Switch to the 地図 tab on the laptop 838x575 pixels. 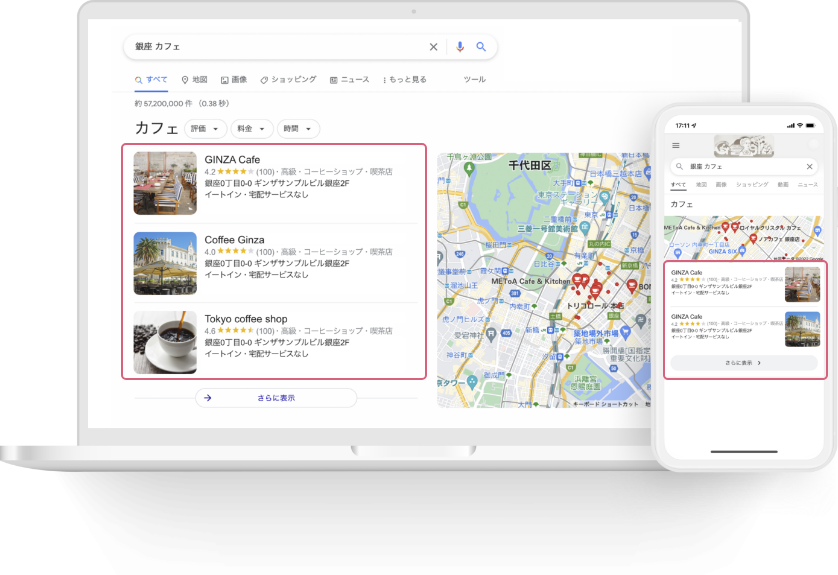coord(195,80)
